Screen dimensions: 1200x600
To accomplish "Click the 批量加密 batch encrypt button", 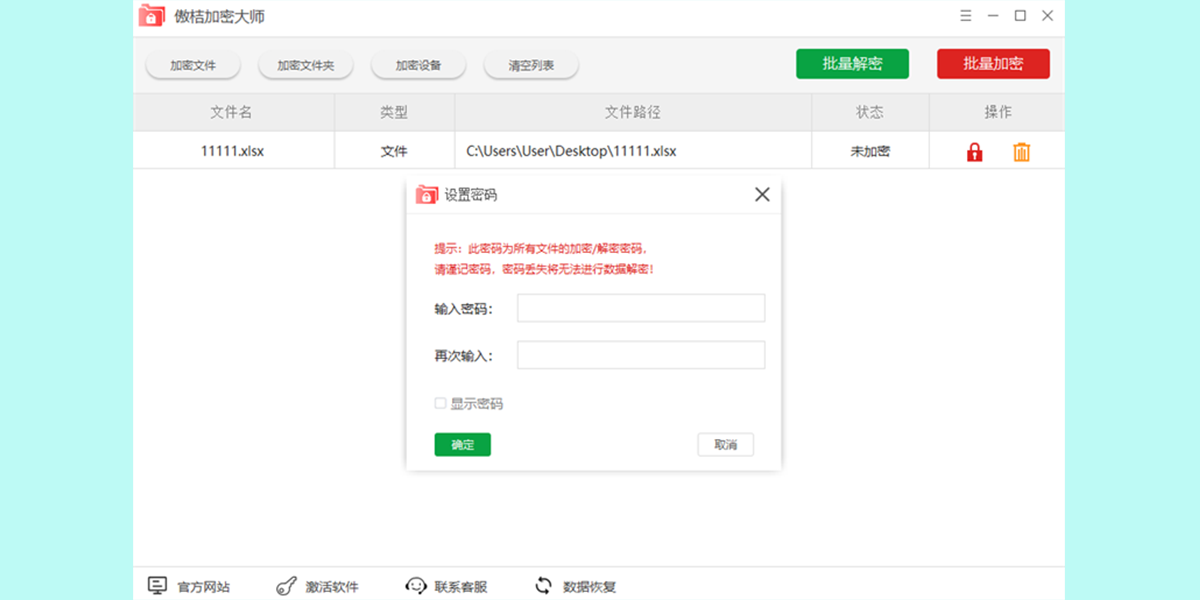I will [x=993, y=63].
